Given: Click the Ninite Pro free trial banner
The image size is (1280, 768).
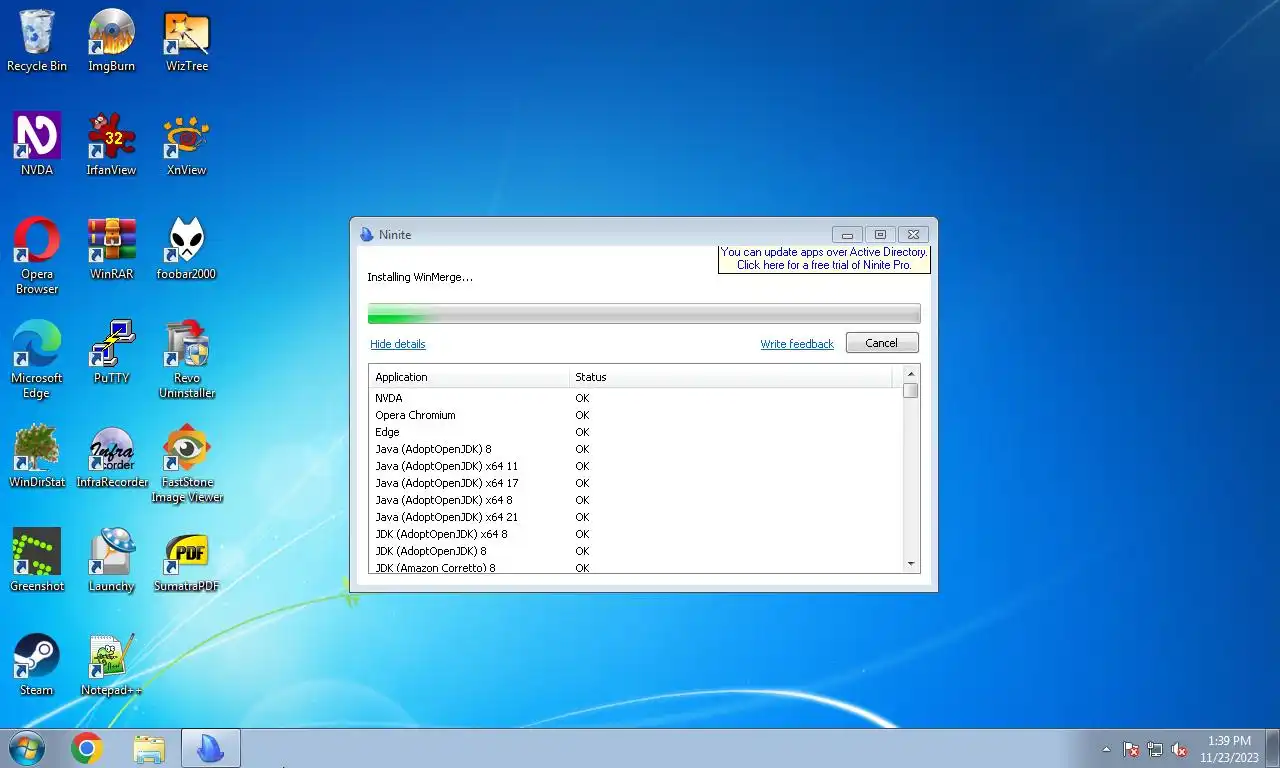Looking at the screenshot, I should (824, 259).
